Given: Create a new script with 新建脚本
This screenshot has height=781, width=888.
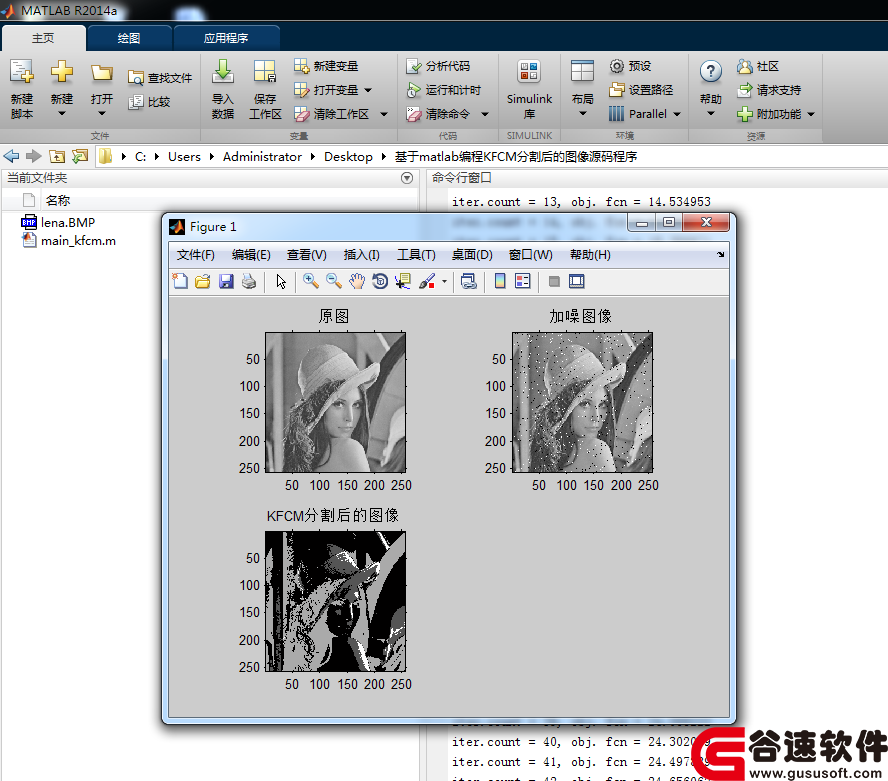Looking at the screenshot, I should pos(22,89).
